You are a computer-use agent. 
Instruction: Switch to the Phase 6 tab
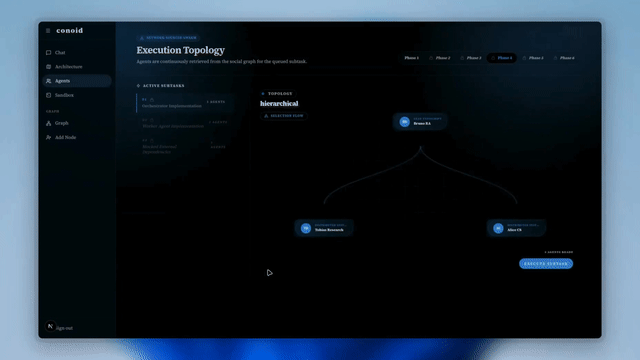564,58
